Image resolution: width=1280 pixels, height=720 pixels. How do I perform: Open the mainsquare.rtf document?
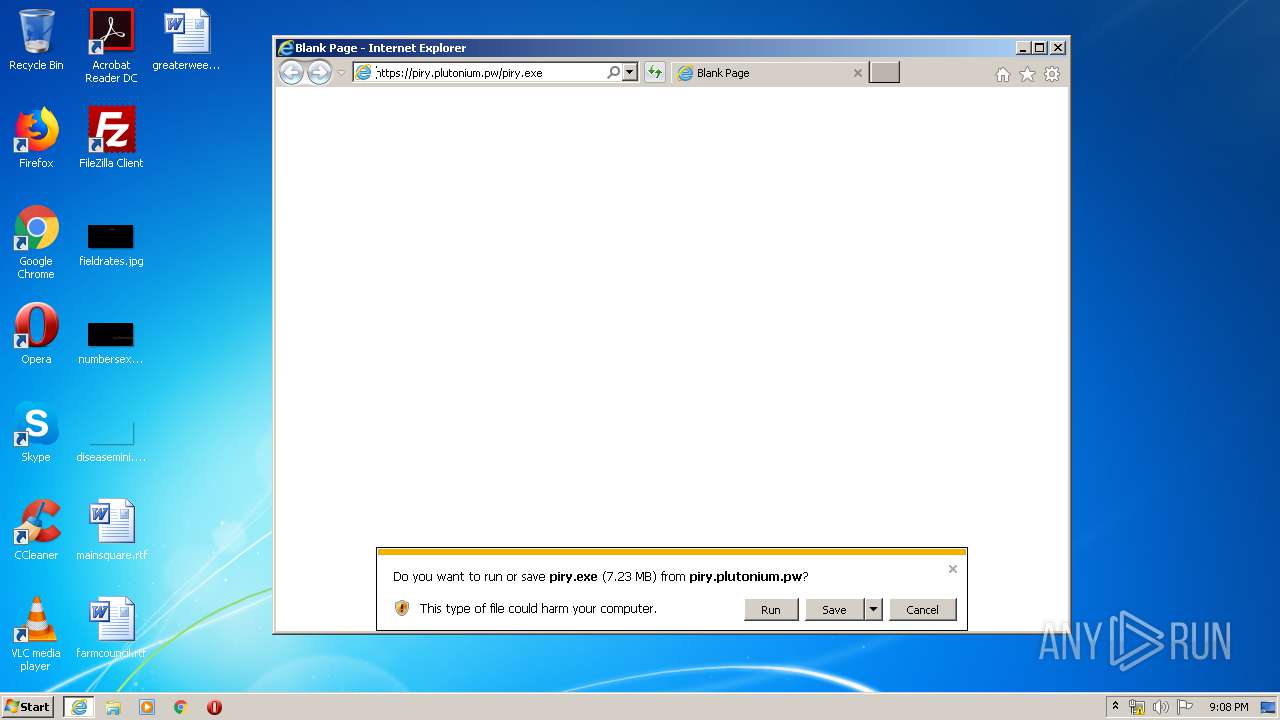111,530
